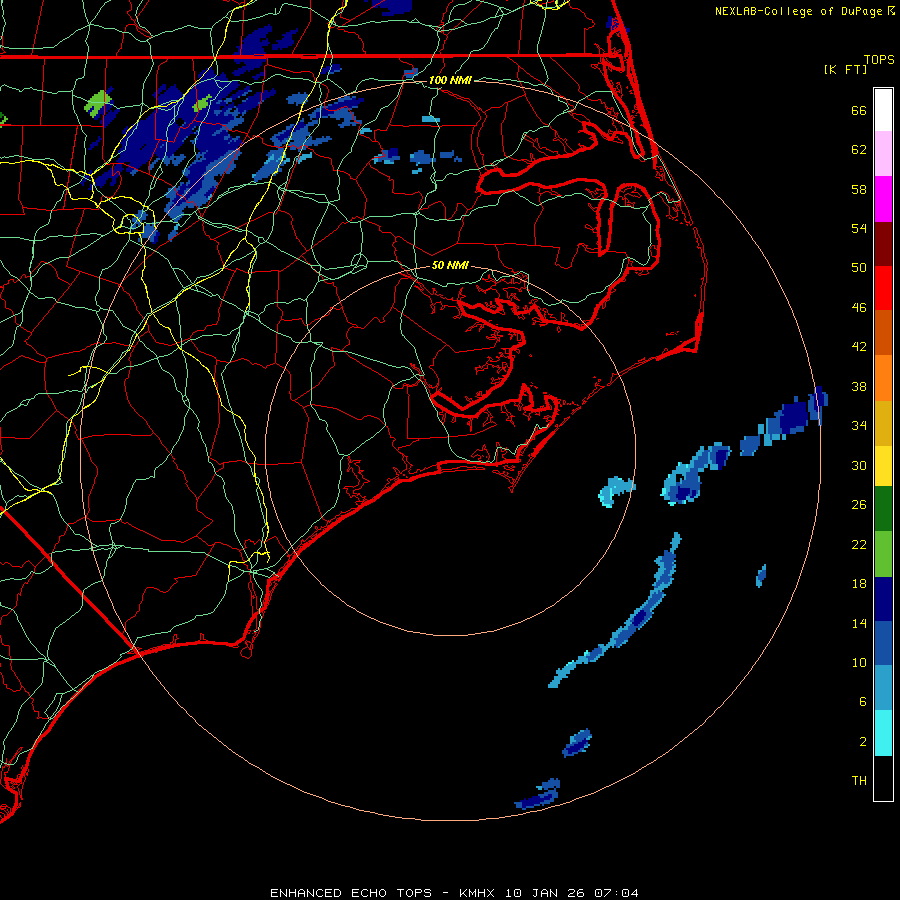Click the '62' legend scale value
The height and width of the screenshot is (900, 900).
859,150
